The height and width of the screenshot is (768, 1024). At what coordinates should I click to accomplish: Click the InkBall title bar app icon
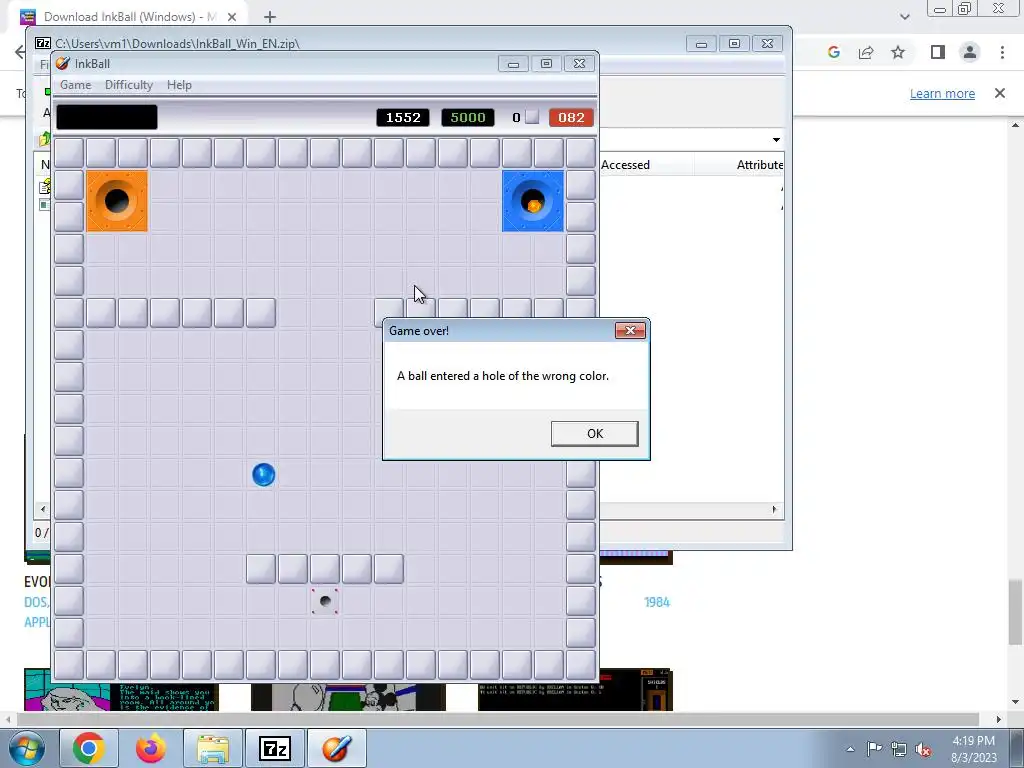[x=63, y=63]
